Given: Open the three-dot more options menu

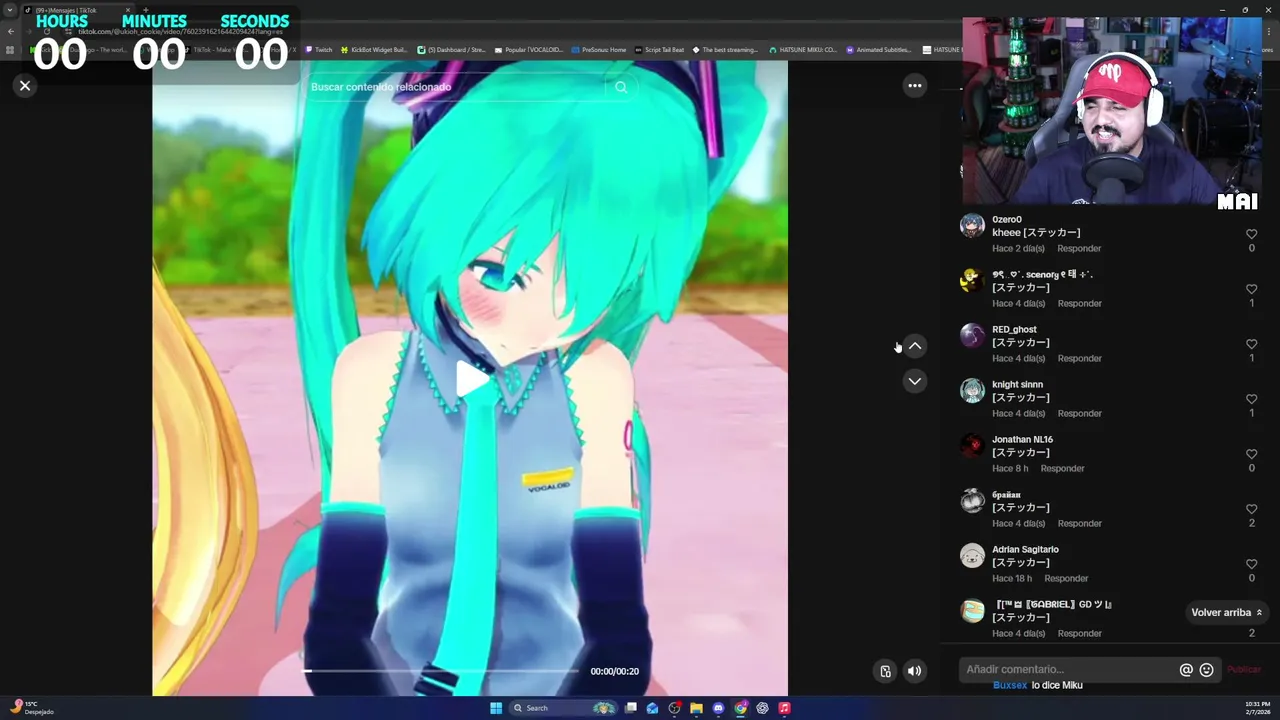Looking at the screenshot, I should [x=914, y=86].
